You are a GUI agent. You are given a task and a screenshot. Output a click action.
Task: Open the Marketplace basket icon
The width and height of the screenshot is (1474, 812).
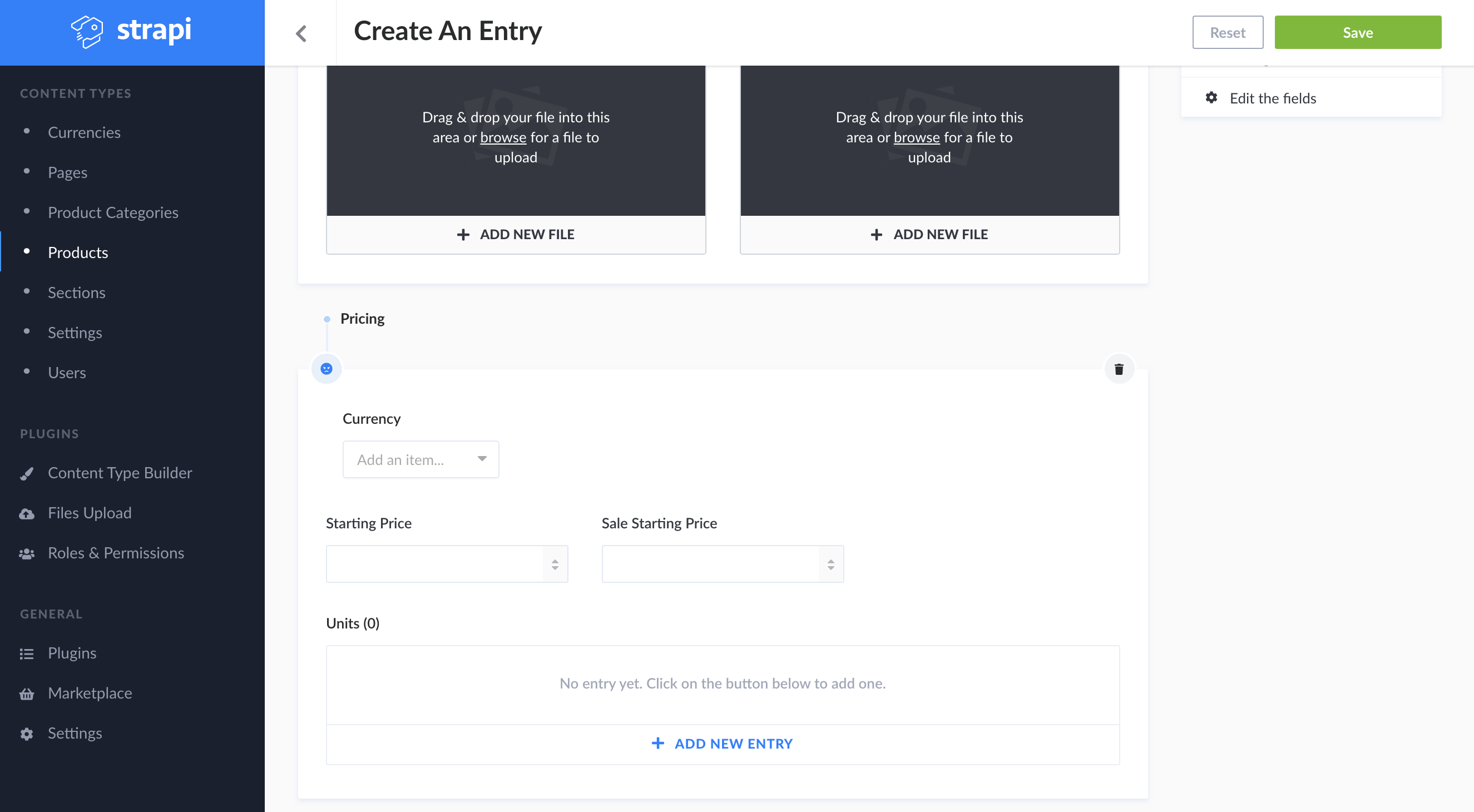(x=27, y=693)
